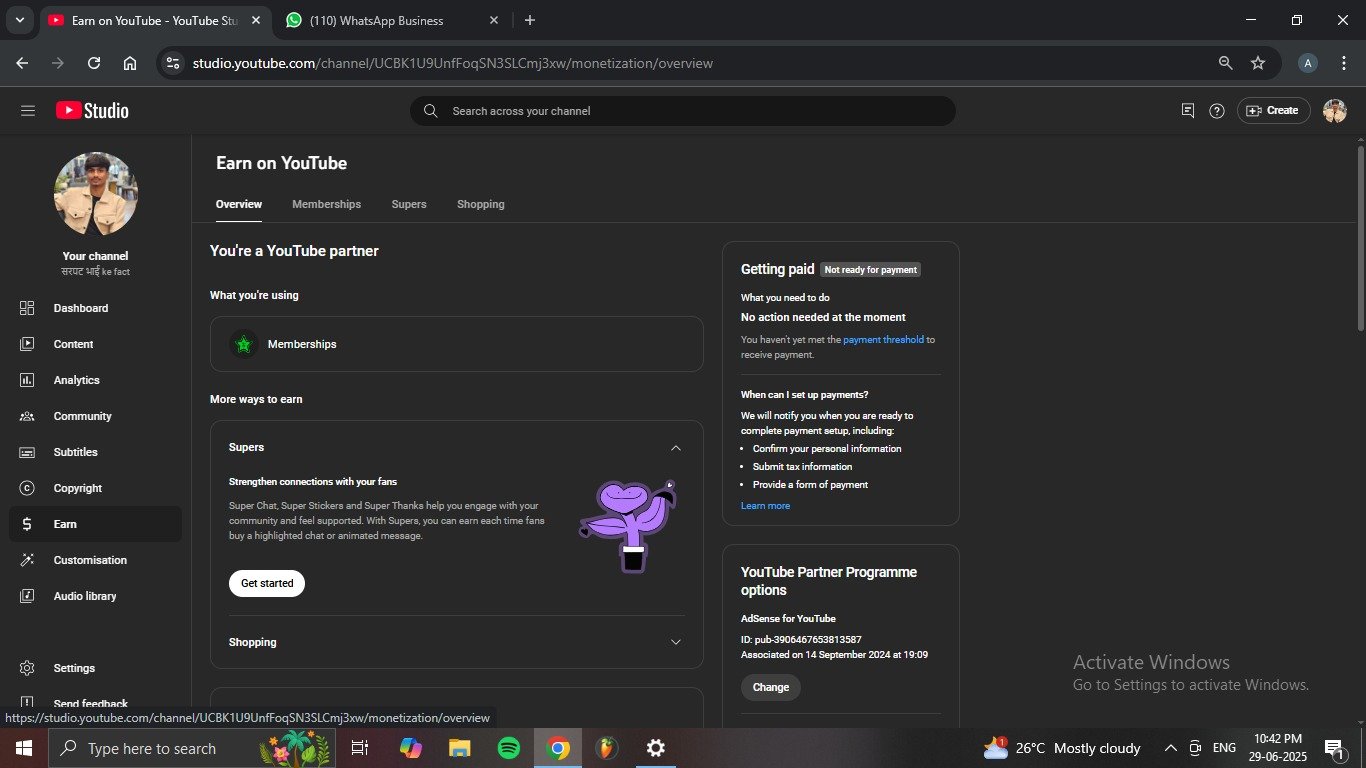Click the Create button
The image size is (1366, 768).
[x=1273, y=111]
